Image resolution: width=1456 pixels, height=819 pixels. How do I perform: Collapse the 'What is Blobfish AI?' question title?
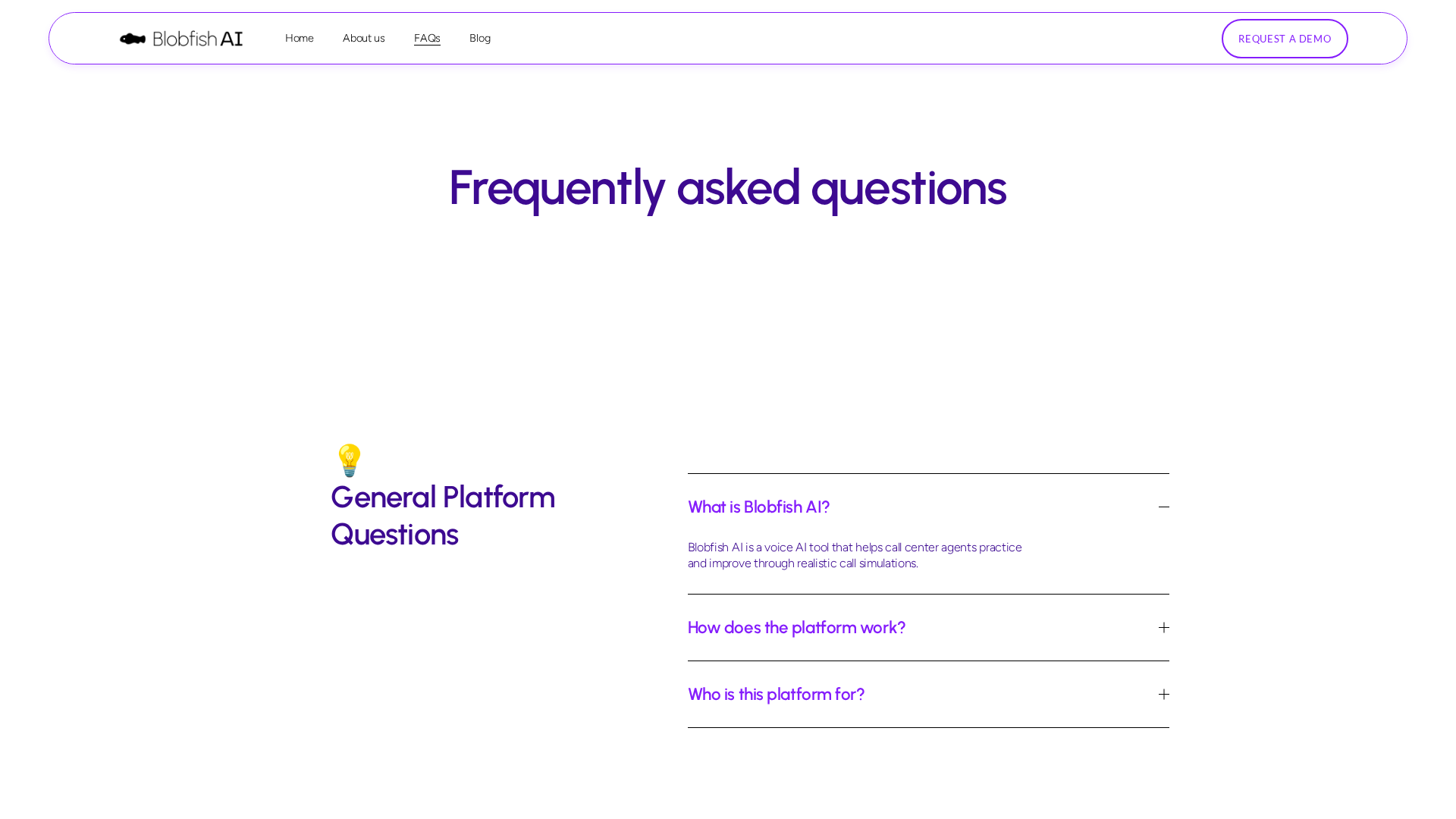pyautogui.click(x=758, y=507)
